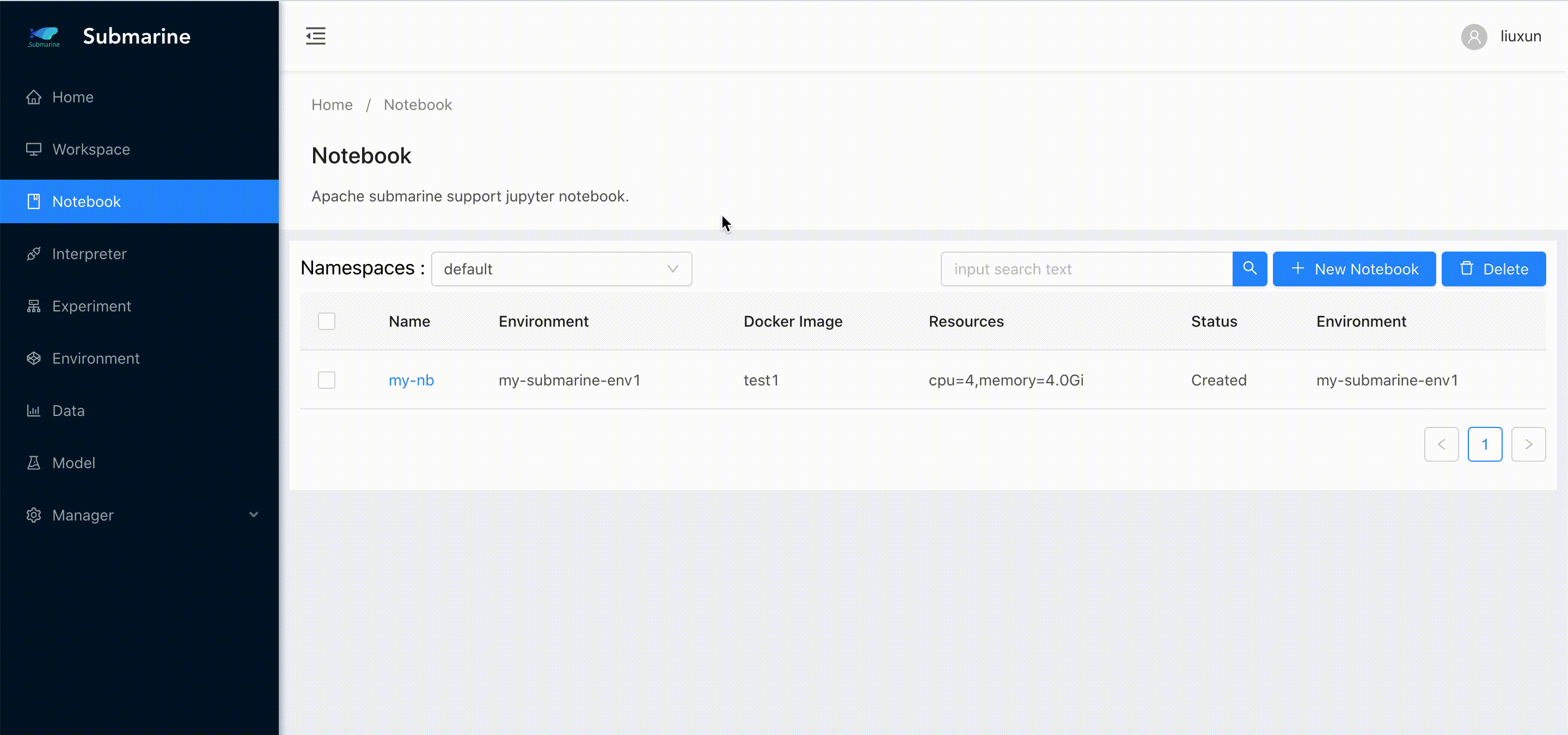
Task: Click the Experiment sidebar icon
Action: (x=34, y=306)
